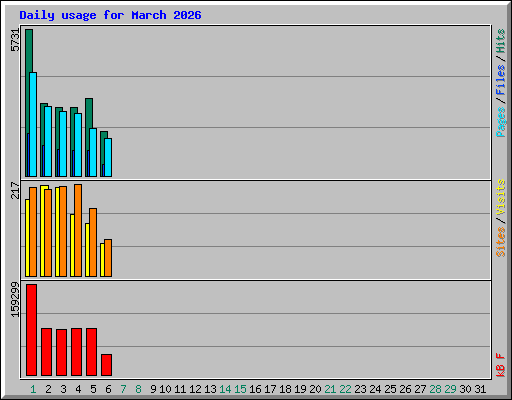The width and height of the screenshot is (512, 400).
Task: Click the green day 7 axis label
Action: pyautogui.click(x=123, y=389)
